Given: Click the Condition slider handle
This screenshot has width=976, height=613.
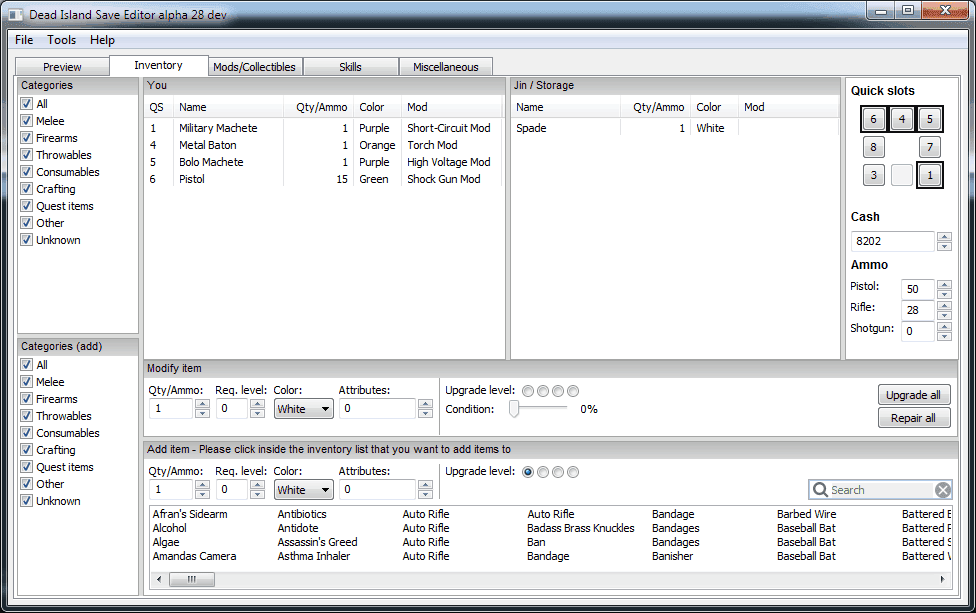Looking at the screenshot, I should (x=514, y=409).
